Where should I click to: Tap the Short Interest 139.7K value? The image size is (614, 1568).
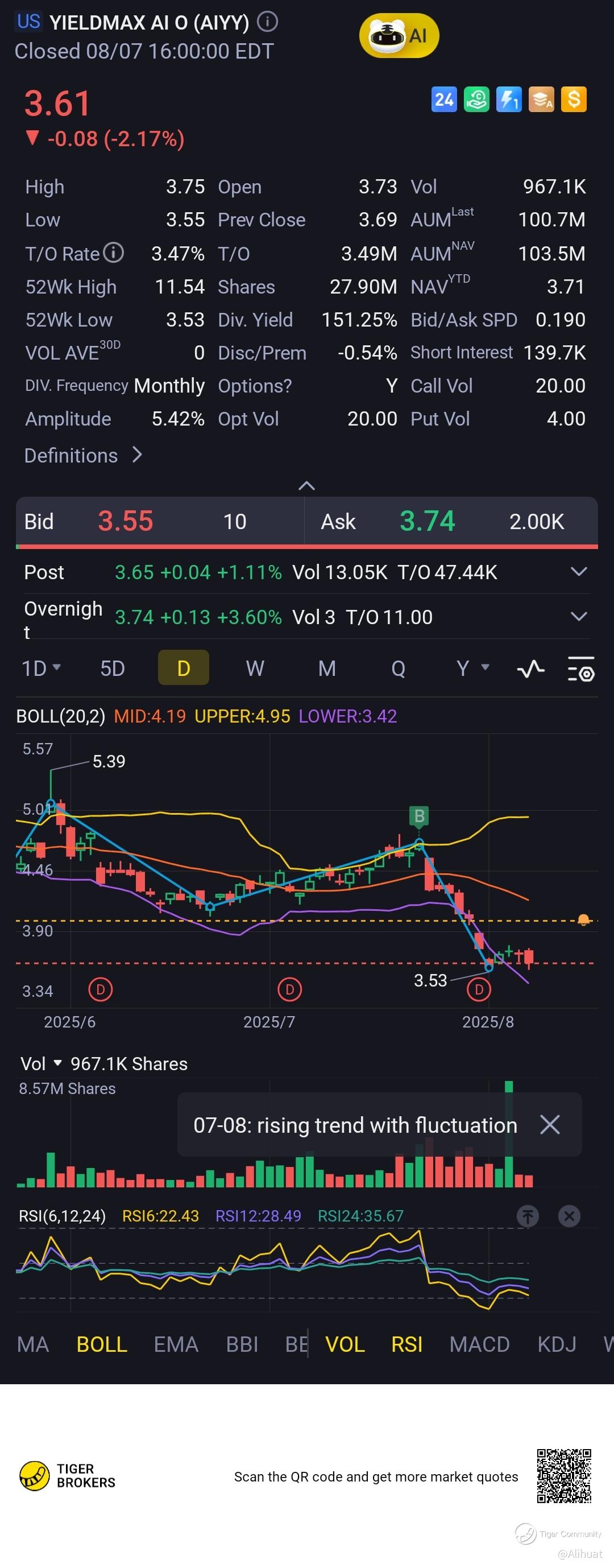(554, 352)
